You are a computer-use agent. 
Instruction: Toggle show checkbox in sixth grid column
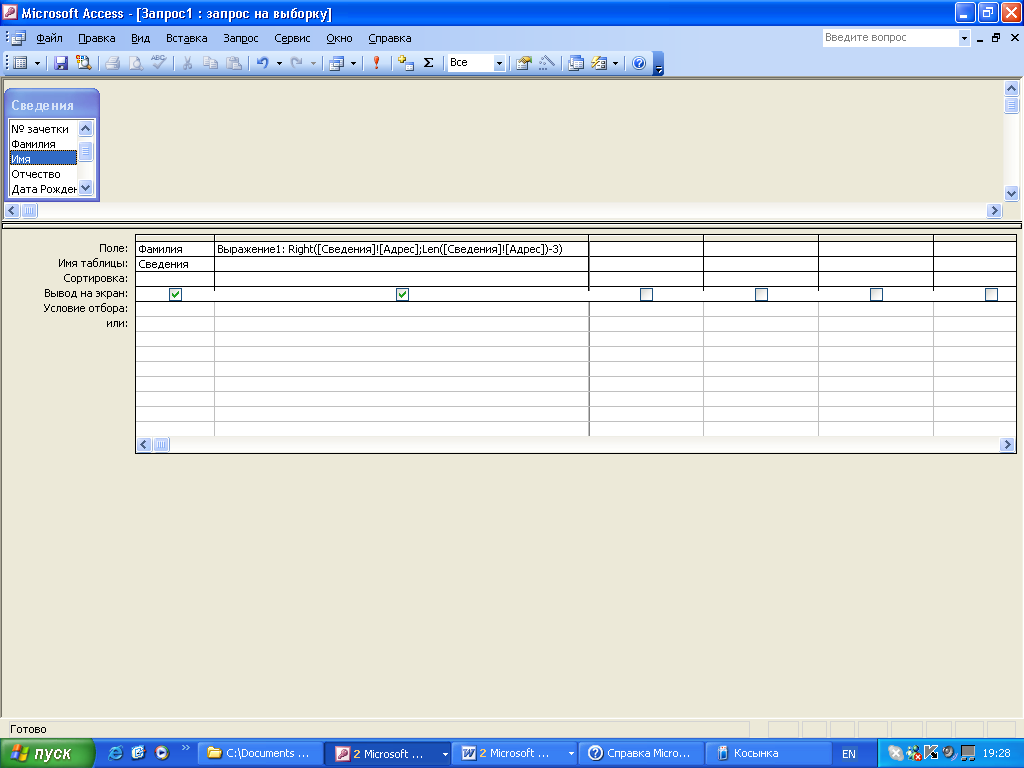click(991, 295)
